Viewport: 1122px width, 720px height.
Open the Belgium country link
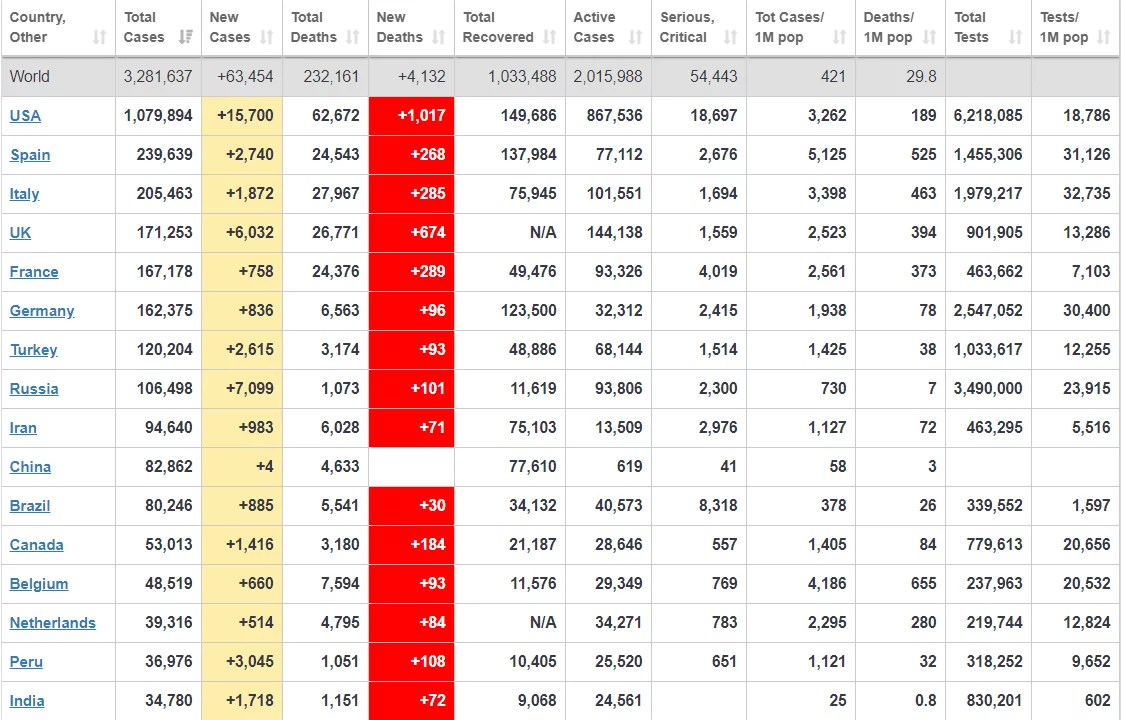[39, 584]
